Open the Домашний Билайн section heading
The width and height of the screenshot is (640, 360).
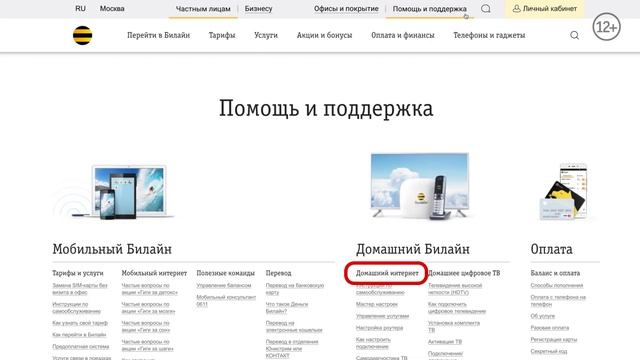coord(413,249)
